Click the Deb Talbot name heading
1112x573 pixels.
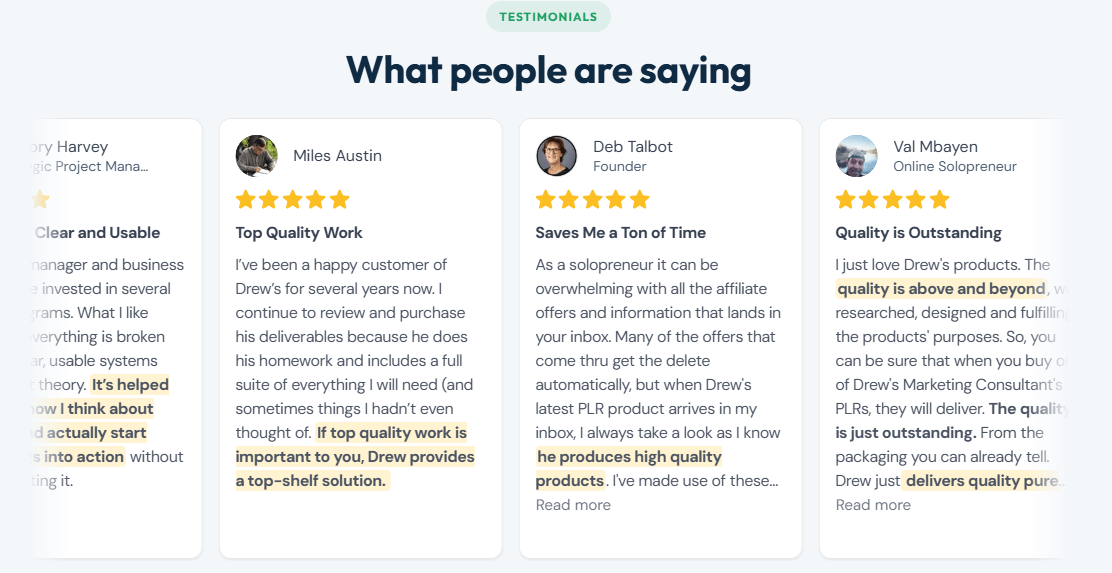pyautogui.click(x=633, y=147)
